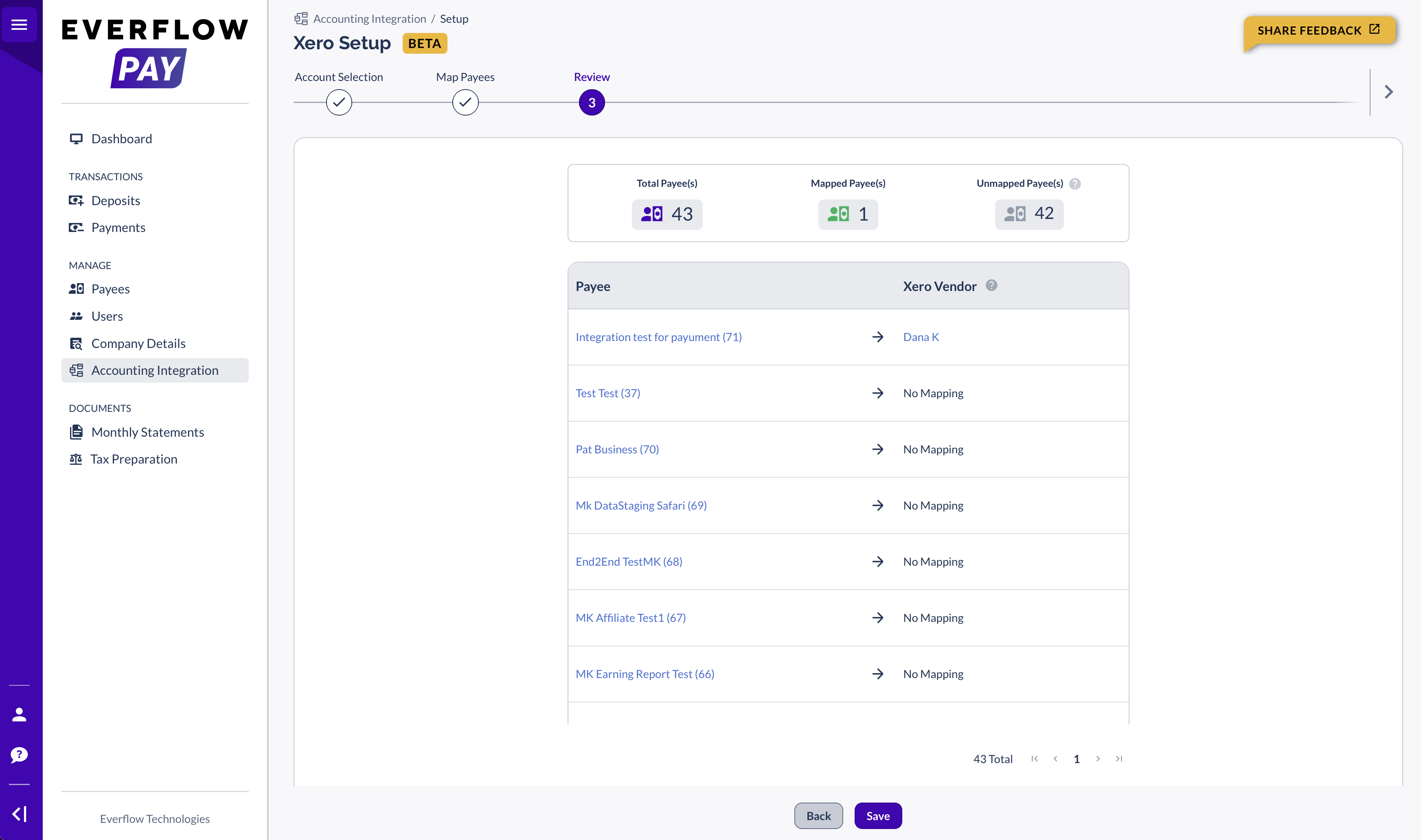Open the hamburger menu icon
Image resolution: width=1421 pixels, height=840 pixels.
coord(19,24)
